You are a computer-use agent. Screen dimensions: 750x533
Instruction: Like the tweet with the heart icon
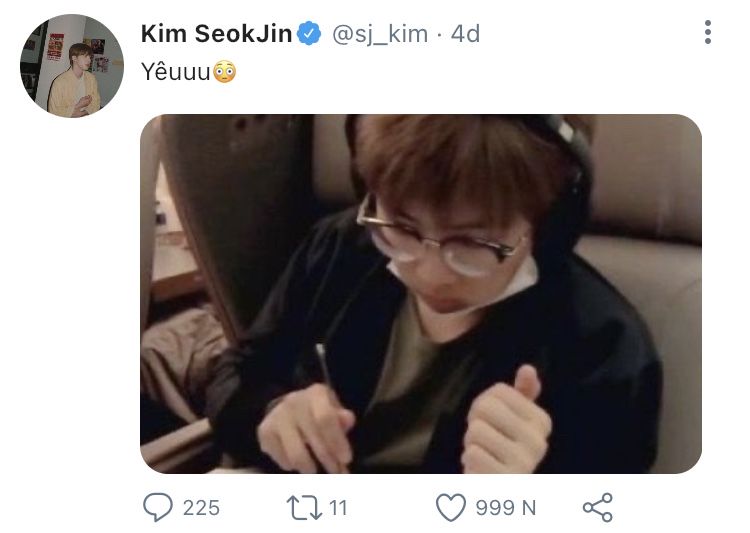tap(451, 507)
